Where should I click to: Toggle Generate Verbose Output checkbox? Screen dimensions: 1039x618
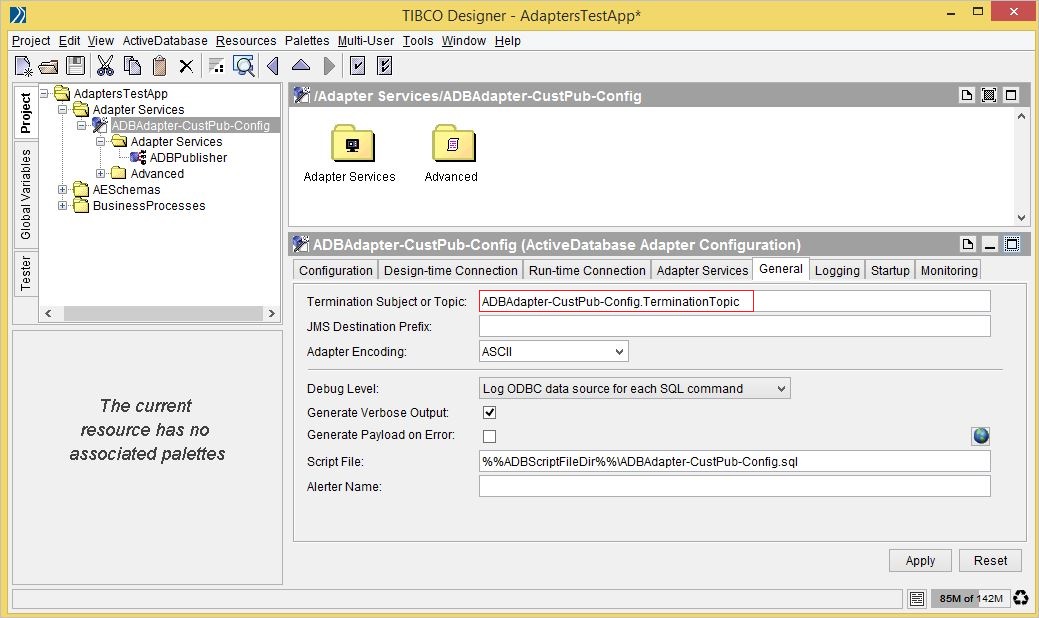[490, 413]
